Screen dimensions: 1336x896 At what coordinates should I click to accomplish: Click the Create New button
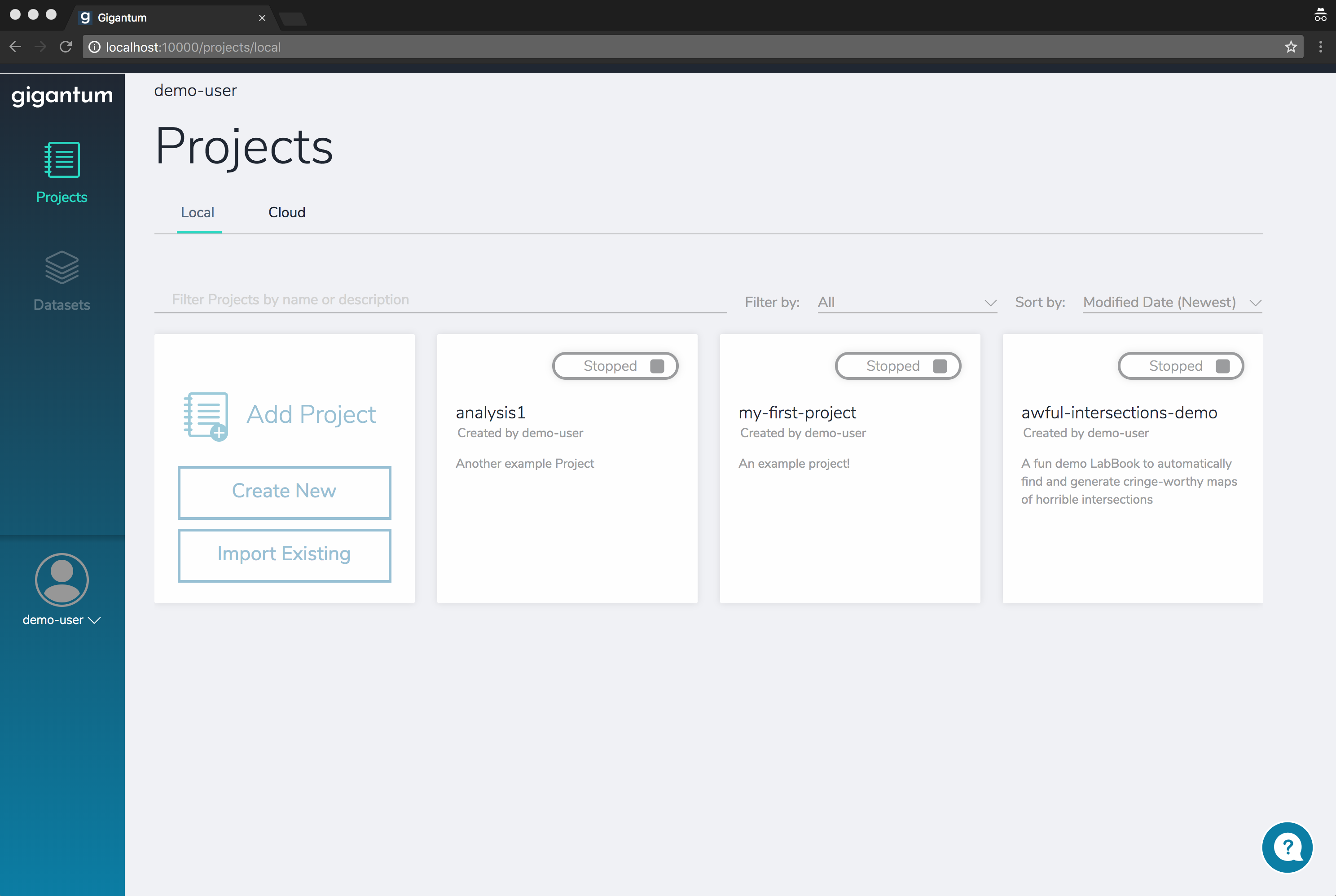coord(284,492)
